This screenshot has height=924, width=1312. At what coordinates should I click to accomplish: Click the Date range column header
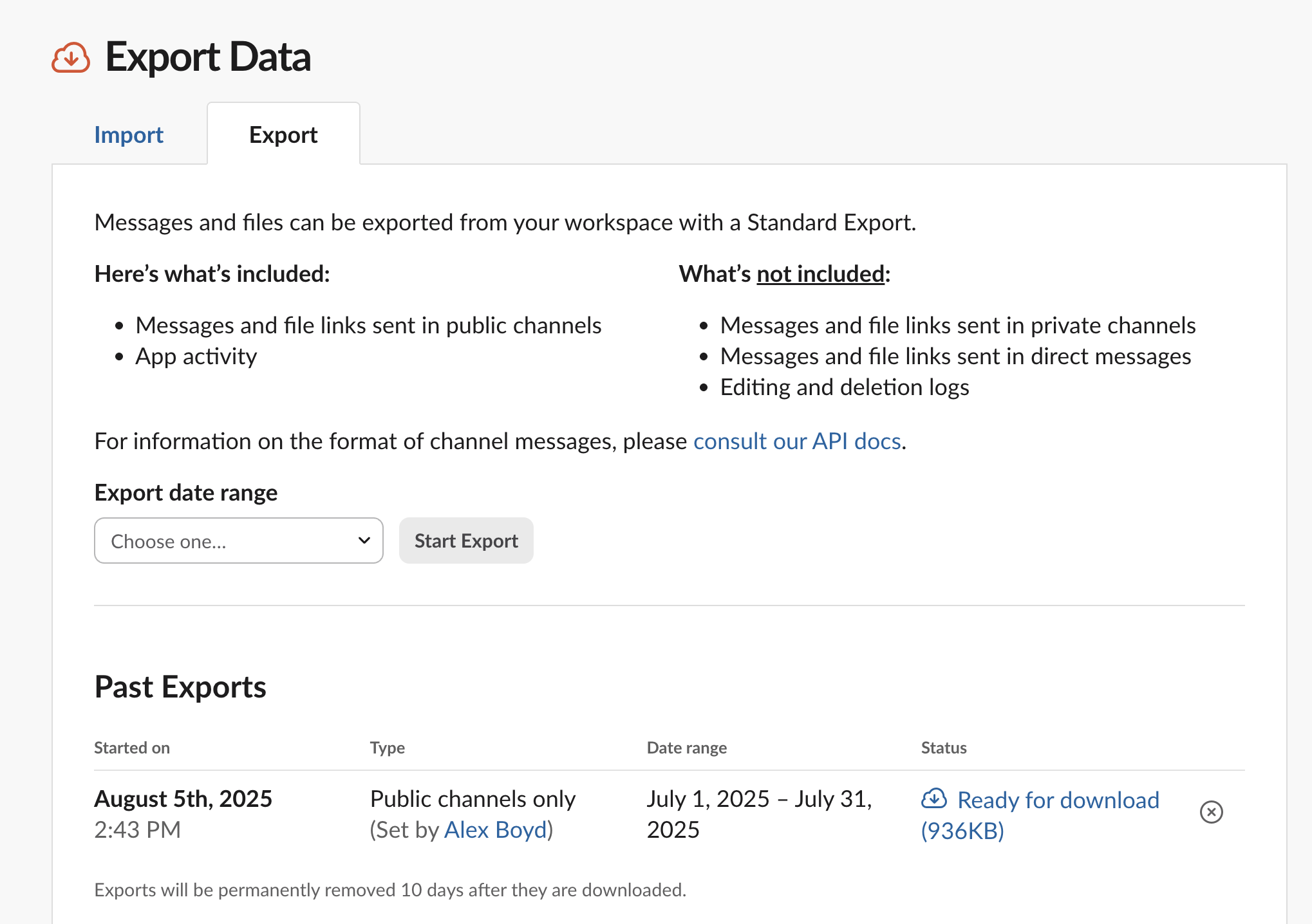pos(686,748)
